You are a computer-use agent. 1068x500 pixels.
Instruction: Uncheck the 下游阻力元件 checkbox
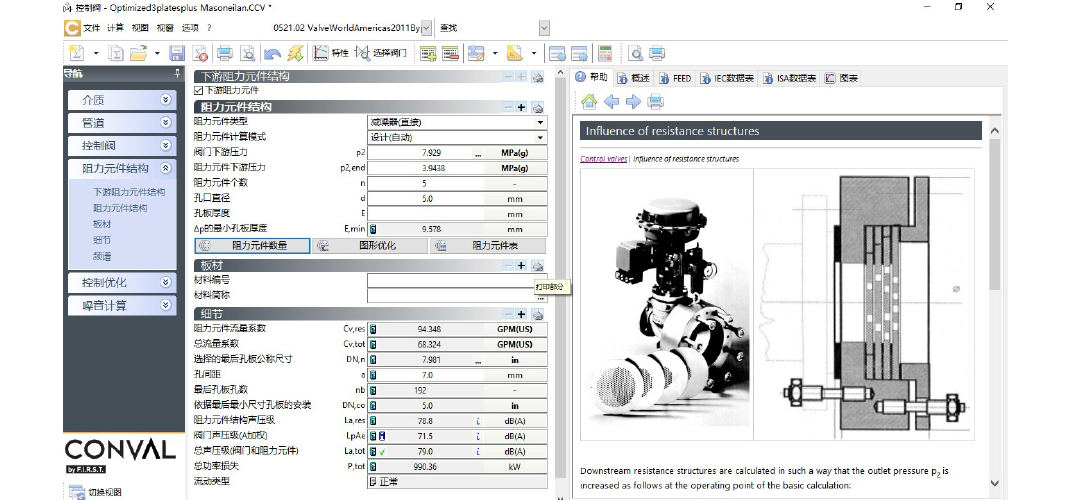[198, 90]
